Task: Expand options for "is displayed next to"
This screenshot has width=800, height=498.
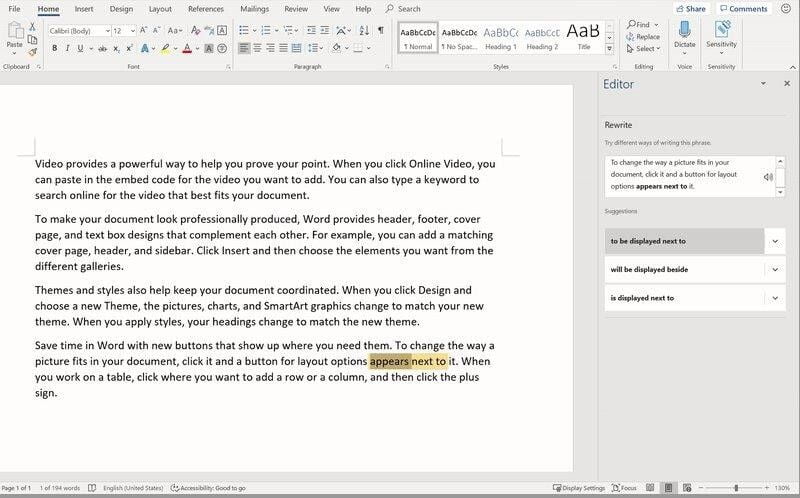Action: tap(774, 298)
